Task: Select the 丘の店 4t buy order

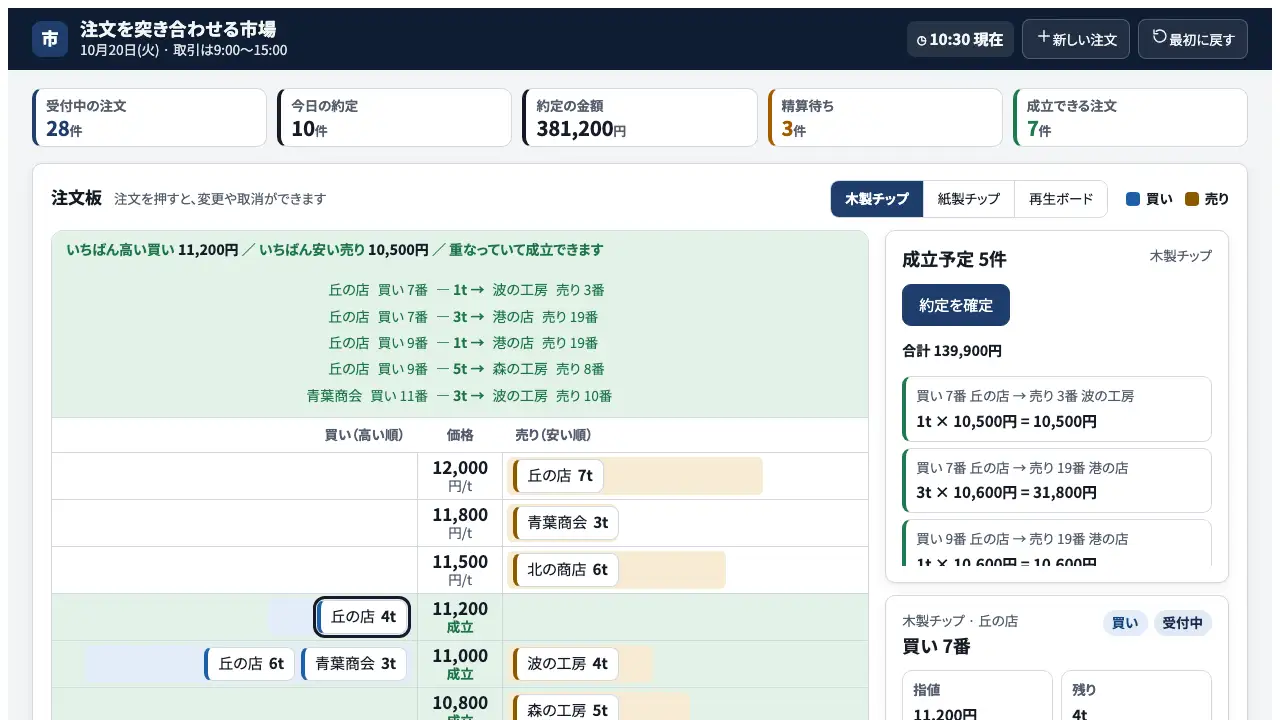Action: (362, 617)
